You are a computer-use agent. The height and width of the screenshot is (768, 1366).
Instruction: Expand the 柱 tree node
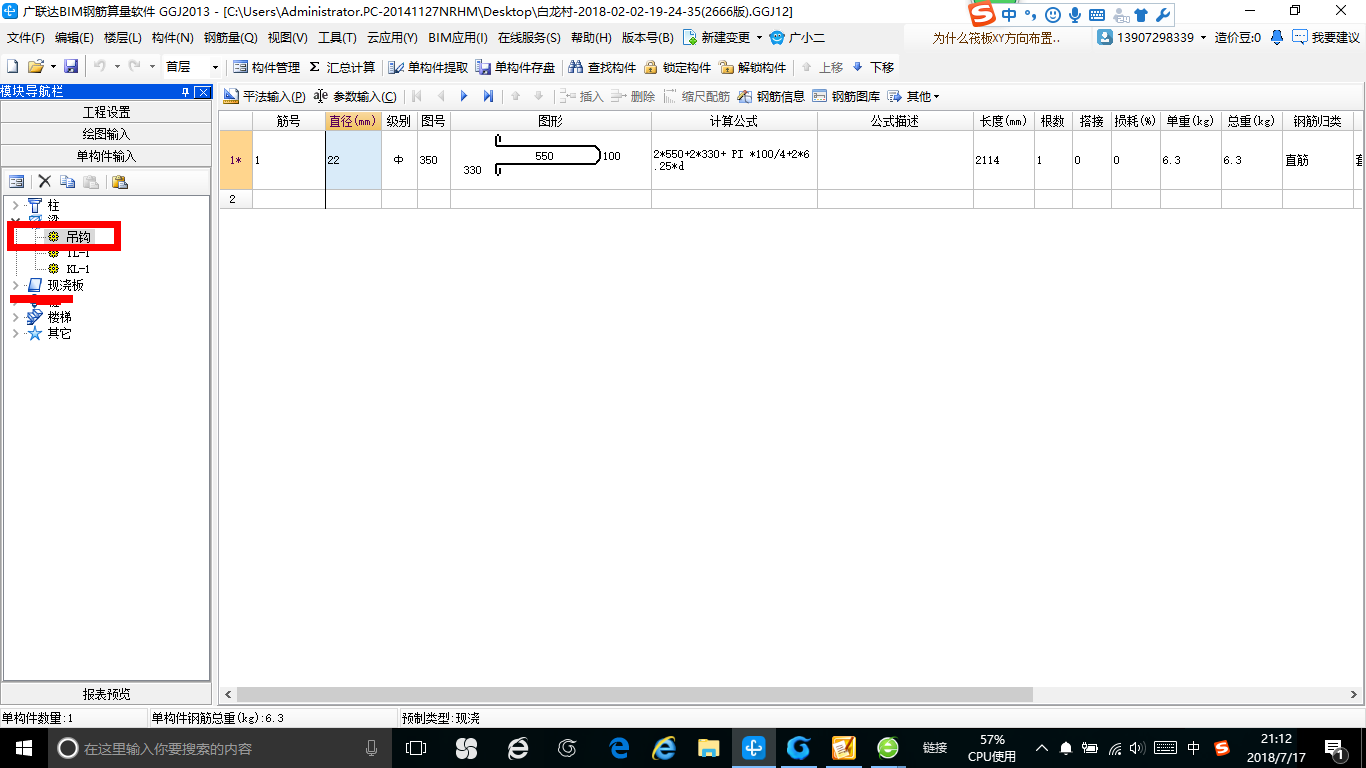coord(15,205)
